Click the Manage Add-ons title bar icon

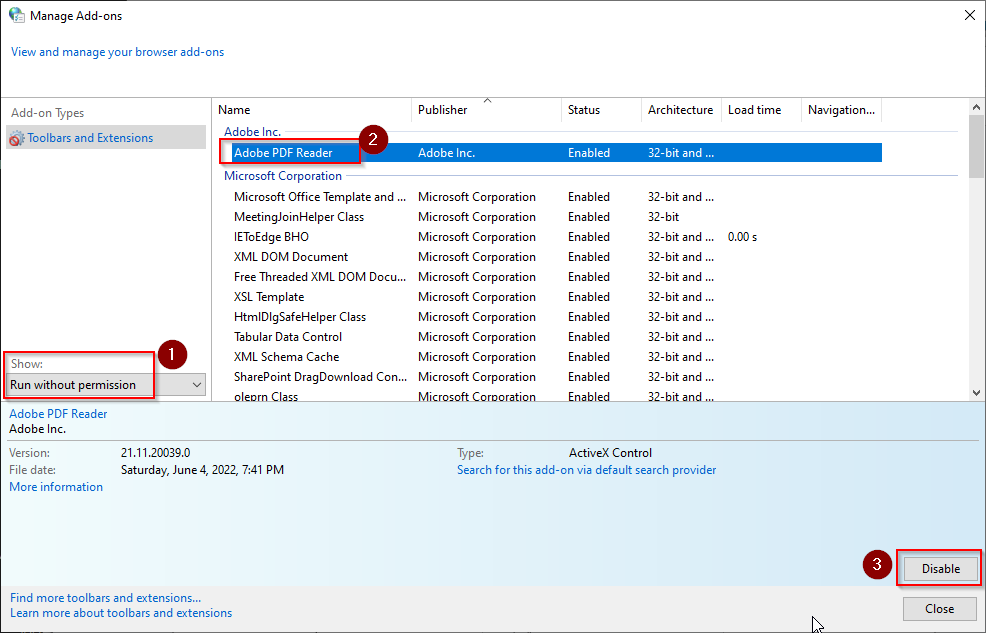pyautogui.click(x=16, y=15)
